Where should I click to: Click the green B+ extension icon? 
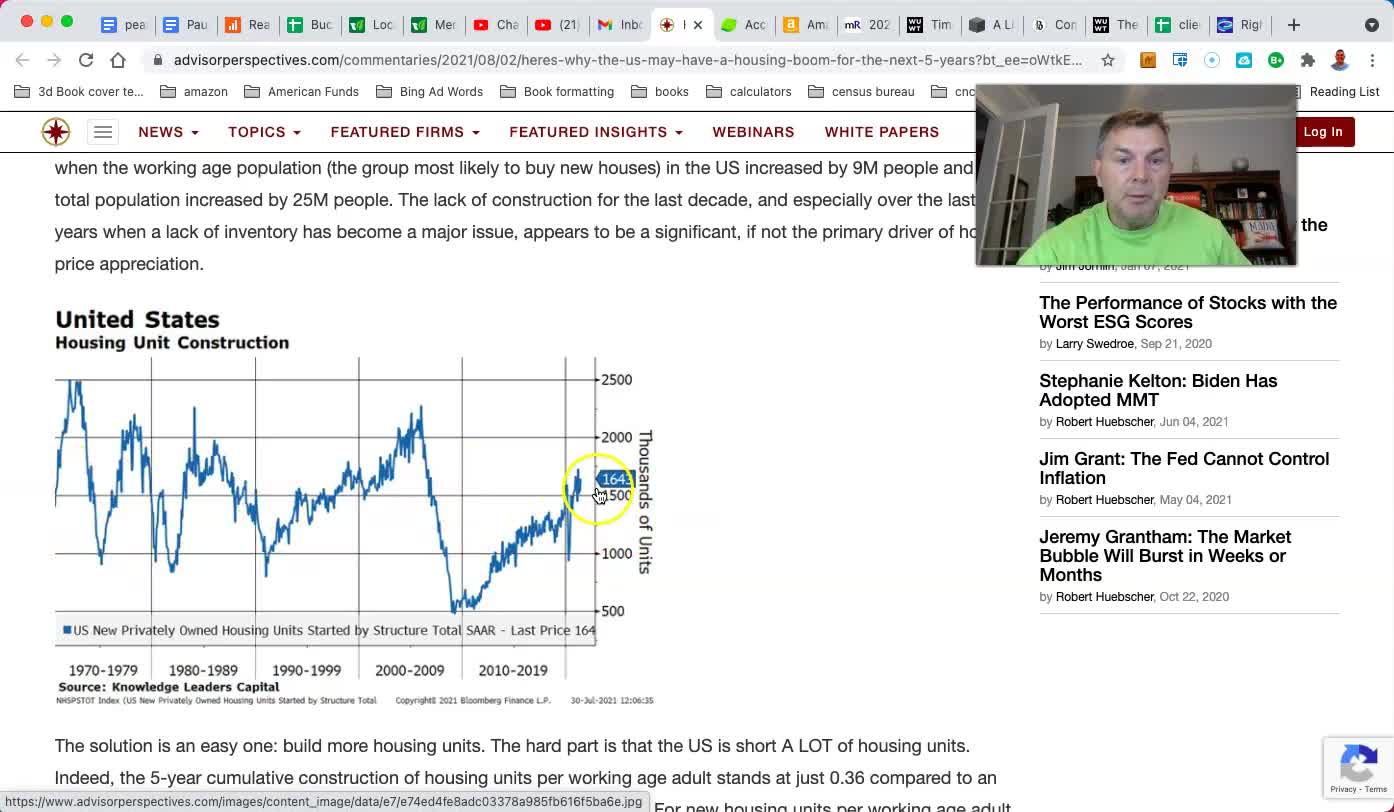pos(1276,60)
